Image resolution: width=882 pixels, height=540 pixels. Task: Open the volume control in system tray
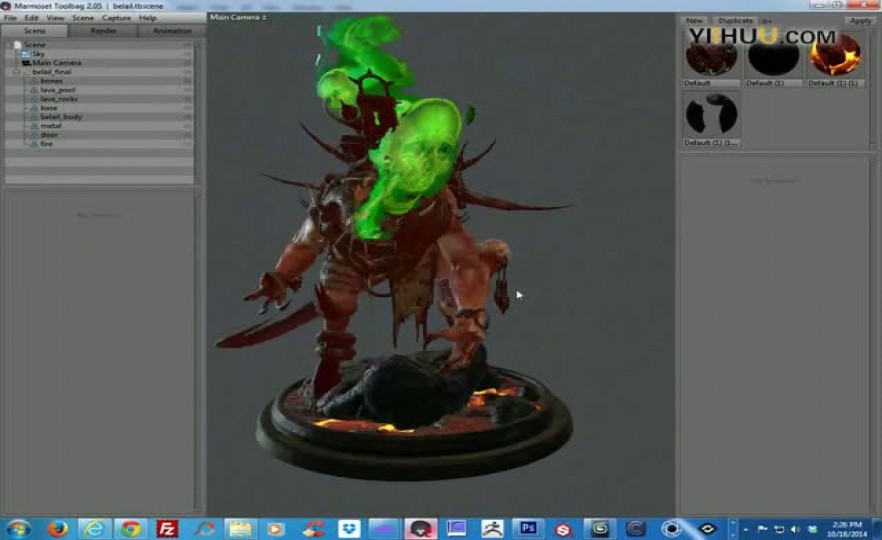click(795, 529)
